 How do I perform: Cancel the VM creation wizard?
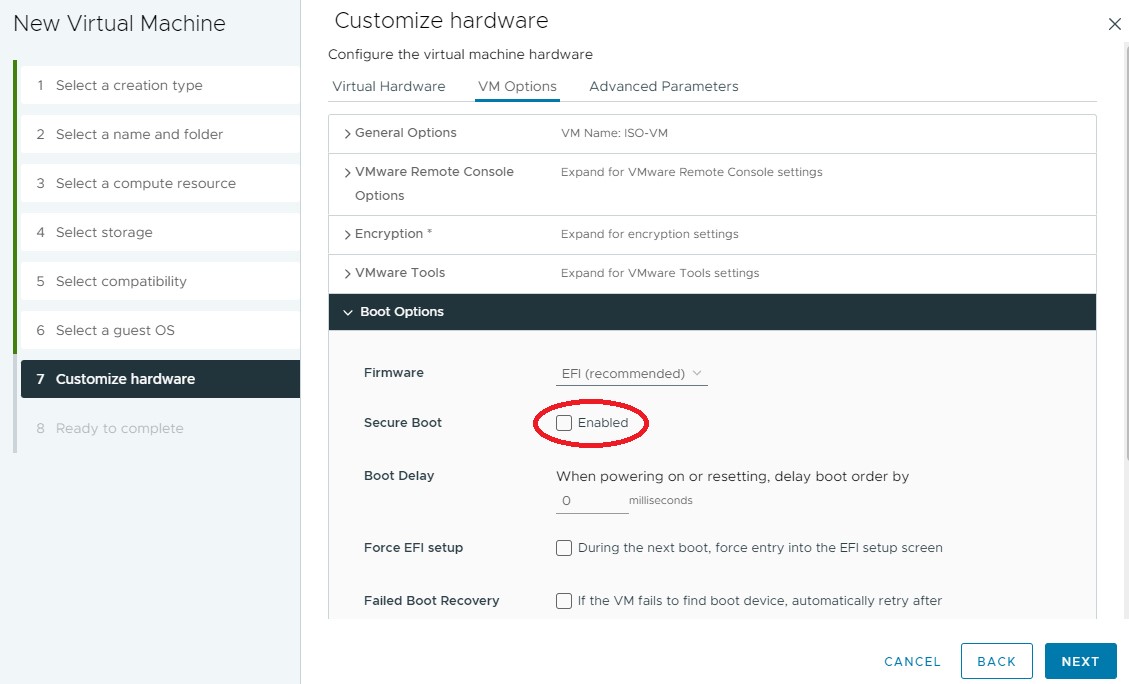(x=912, y=661)
